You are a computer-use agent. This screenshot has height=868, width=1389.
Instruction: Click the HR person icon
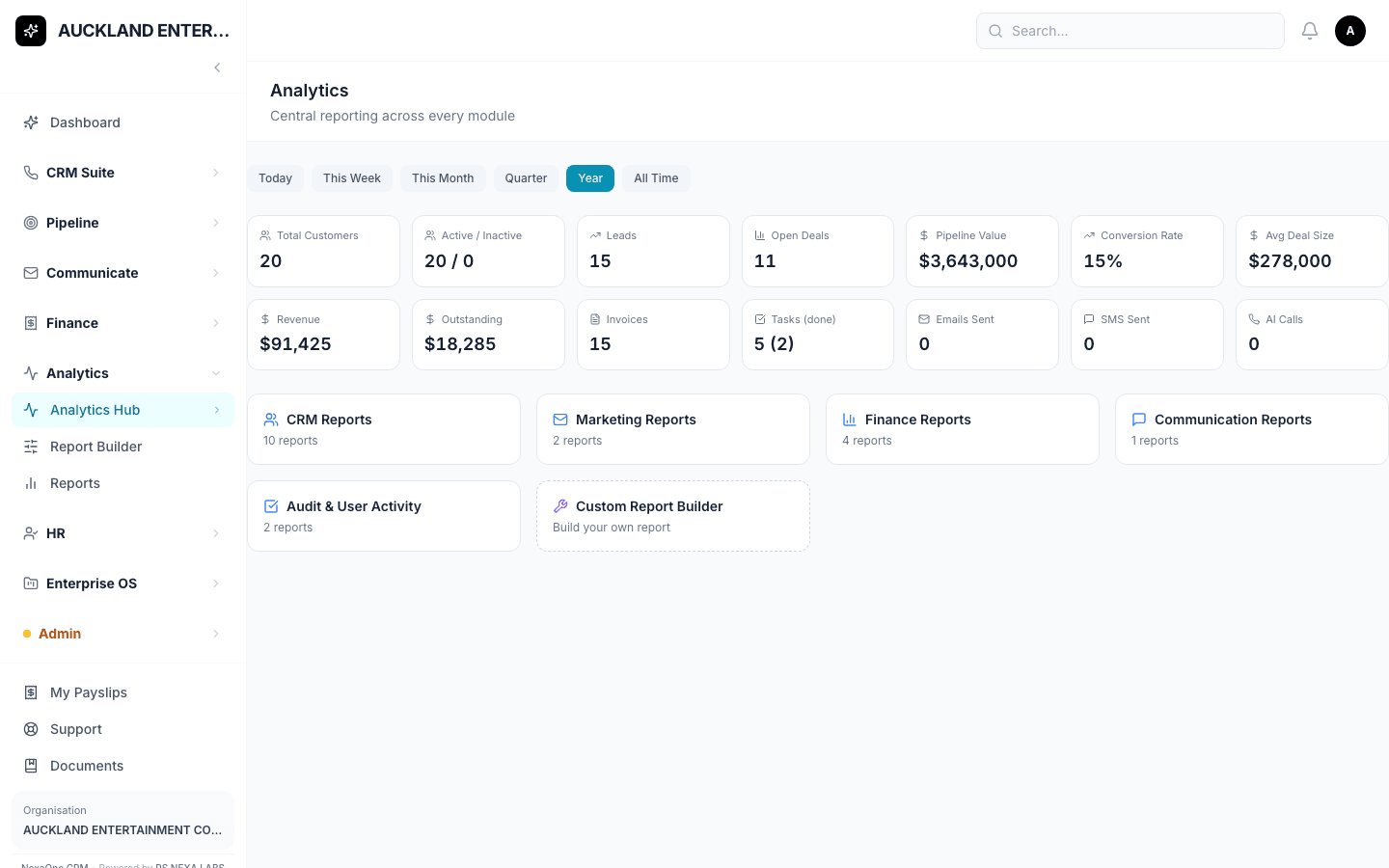point(31,533)
